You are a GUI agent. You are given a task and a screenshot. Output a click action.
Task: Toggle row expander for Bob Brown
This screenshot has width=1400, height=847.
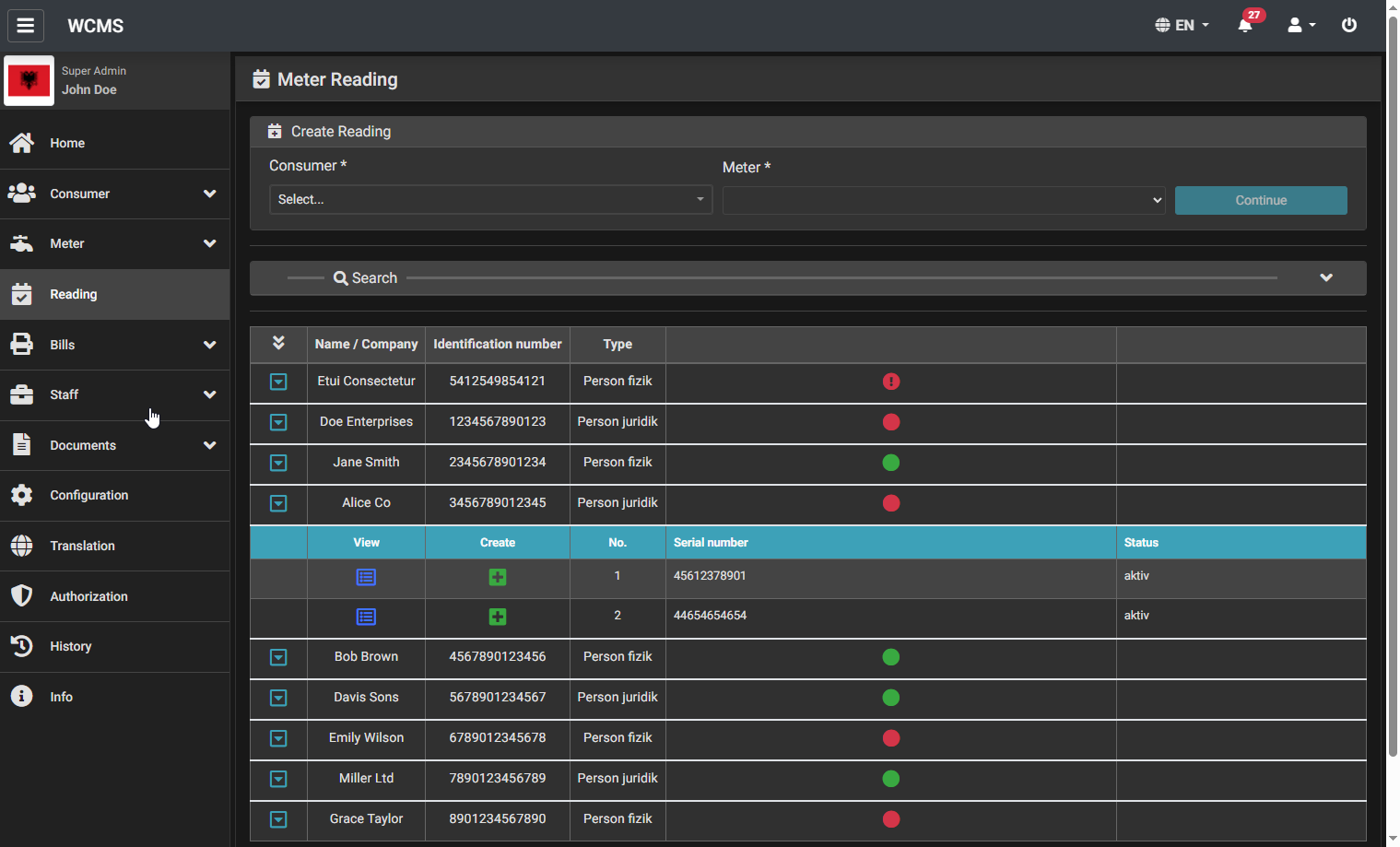(x=278, y=657)
